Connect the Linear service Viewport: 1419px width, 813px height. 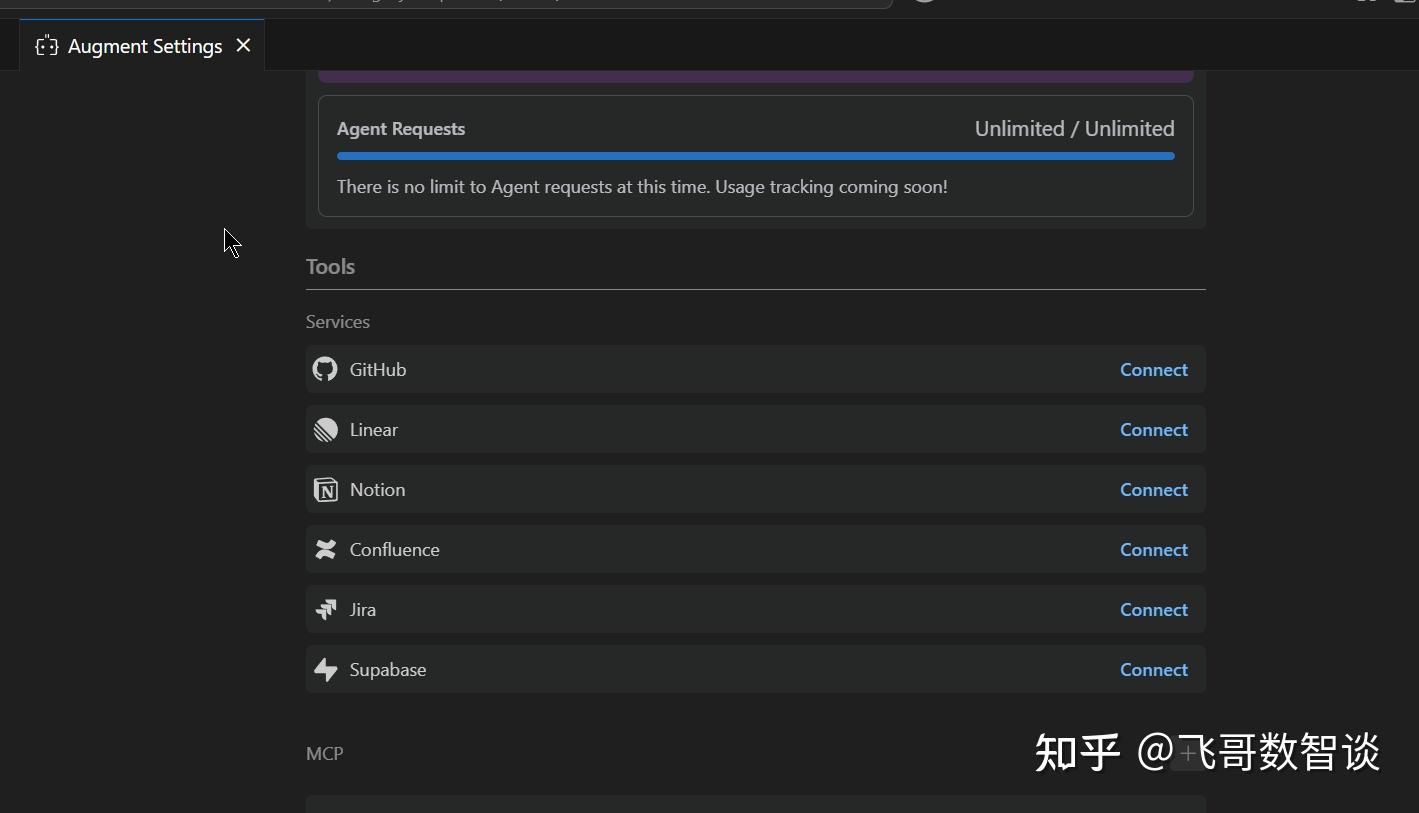click(1152, 429)
